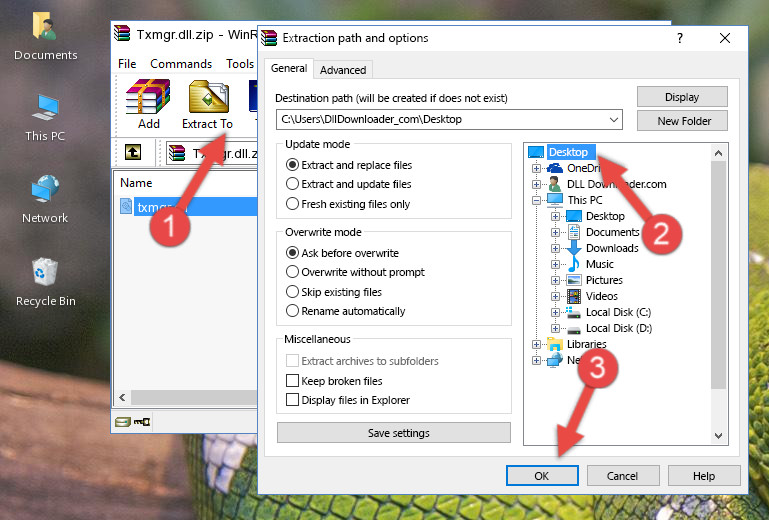Click the Display button
The image size is (769, 520).
click(682, 97)
